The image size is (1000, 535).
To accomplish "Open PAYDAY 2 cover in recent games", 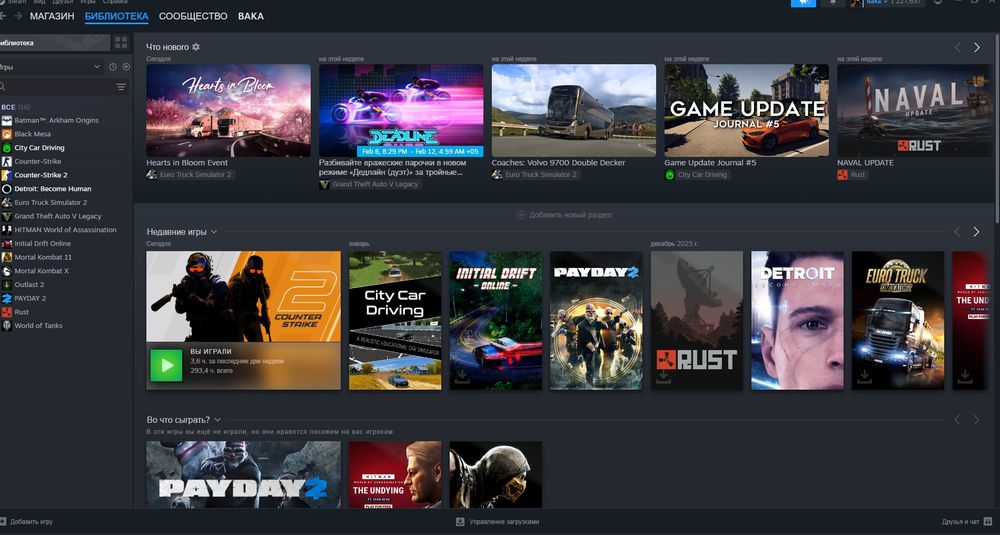I will [596, 320].
